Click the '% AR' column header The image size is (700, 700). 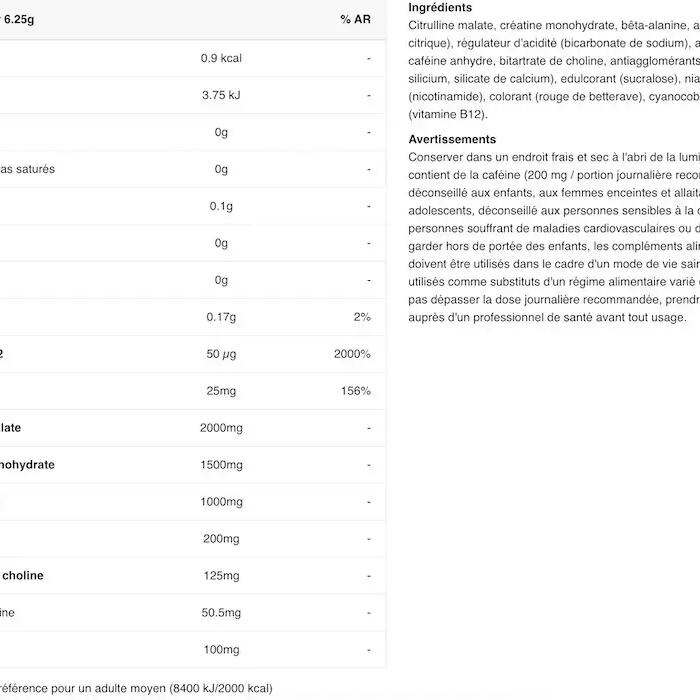(355, 20)
